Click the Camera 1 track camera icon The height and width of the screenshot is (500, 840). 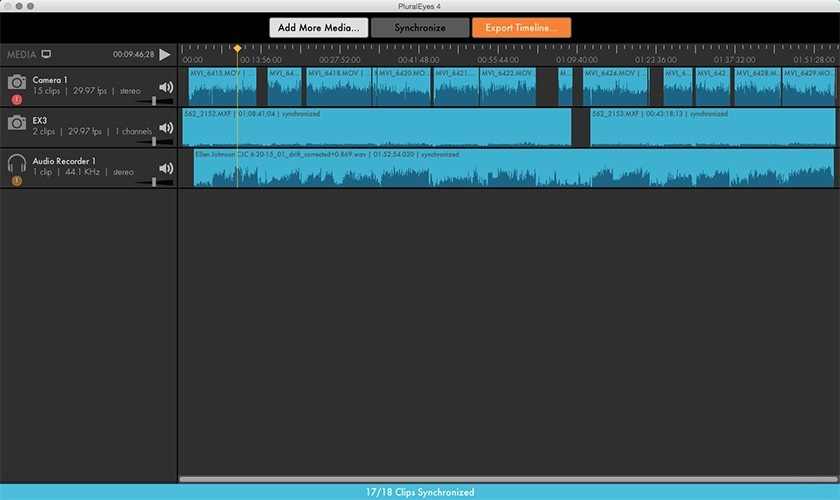[17, 82]
